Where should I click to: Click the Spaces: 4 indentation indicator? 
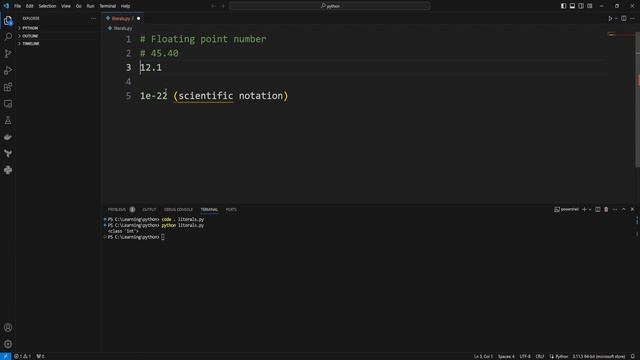tap(506, 356)
